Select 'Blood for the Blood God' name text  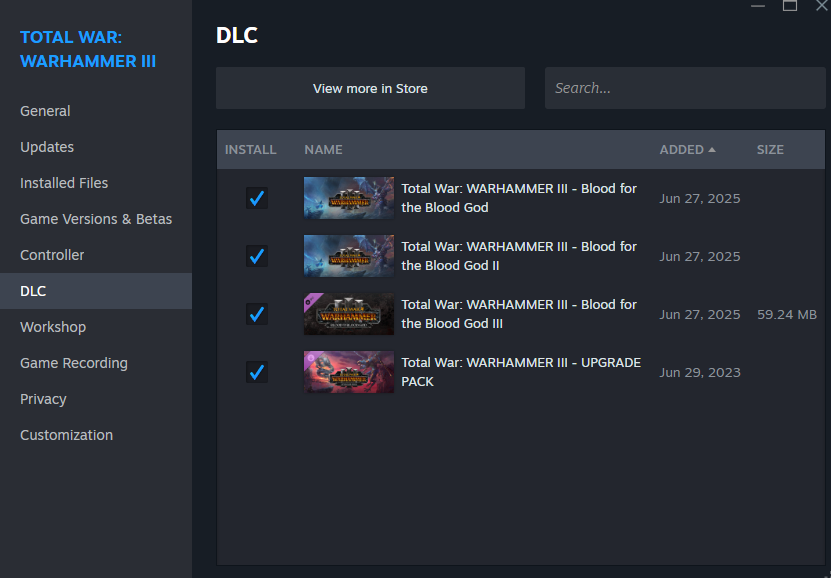tap(519, 198)
